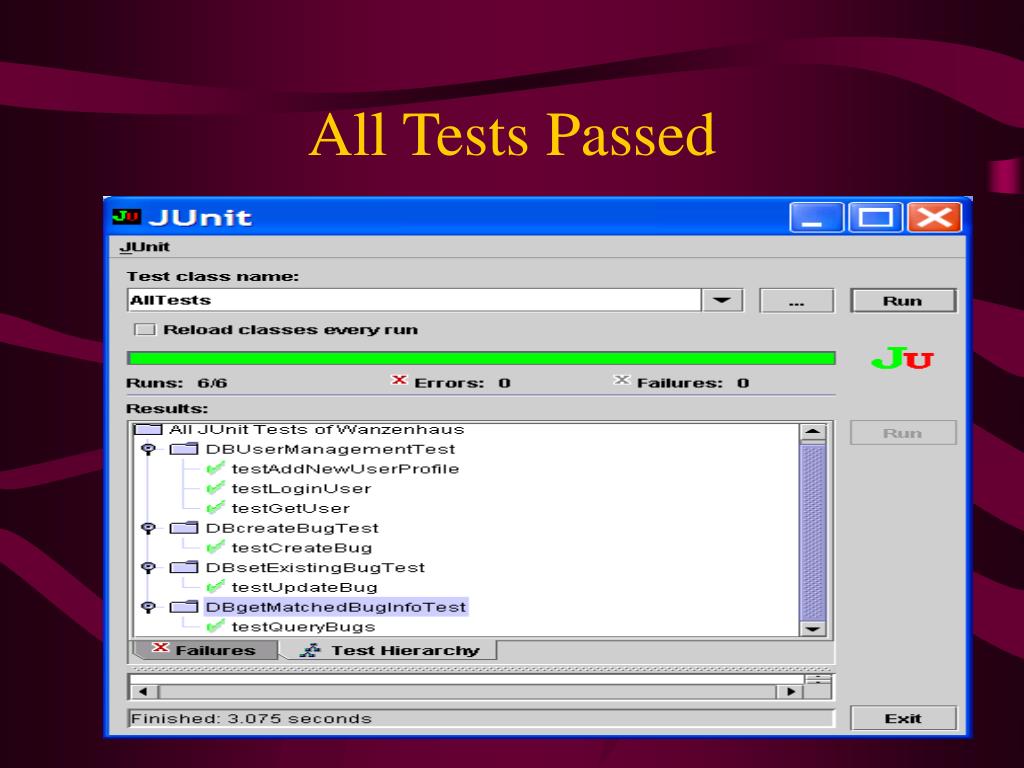Select the DBgetMatchedBugInfoTest tree row
This screenshot has width=1024, height=768.
[x=336, y=607]
